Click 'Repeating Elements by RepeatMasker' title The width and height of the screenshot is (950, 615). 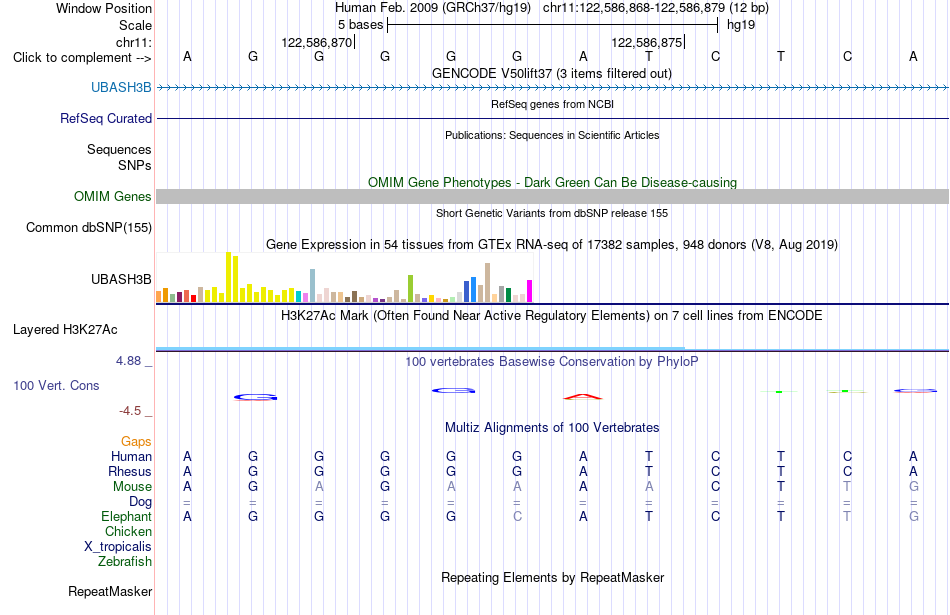pos(553,577)
